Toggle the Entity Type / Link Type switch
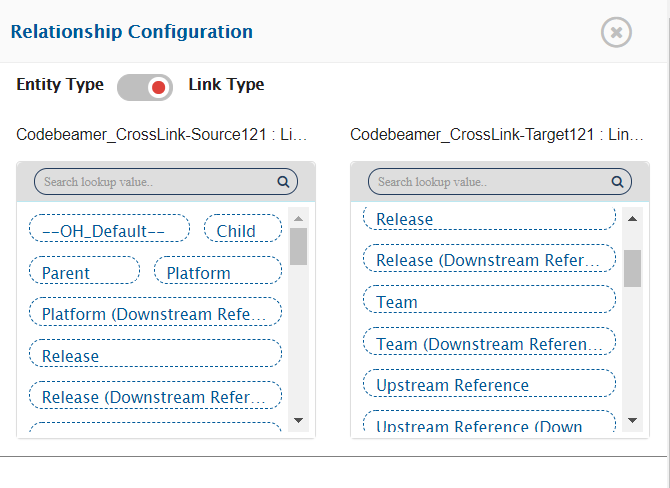 click(145, 87)
